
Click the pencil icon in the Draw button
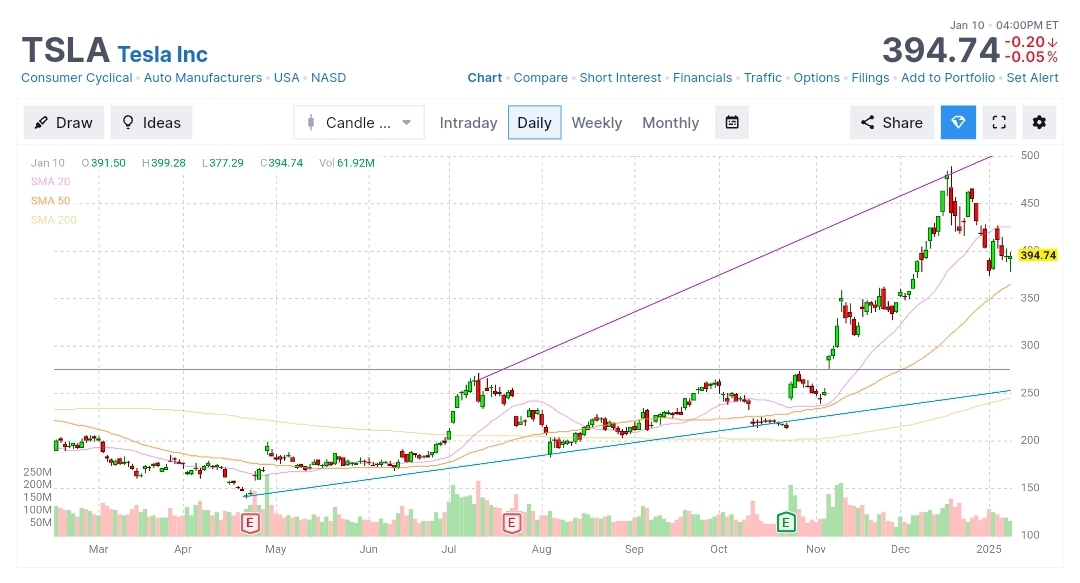41,123
